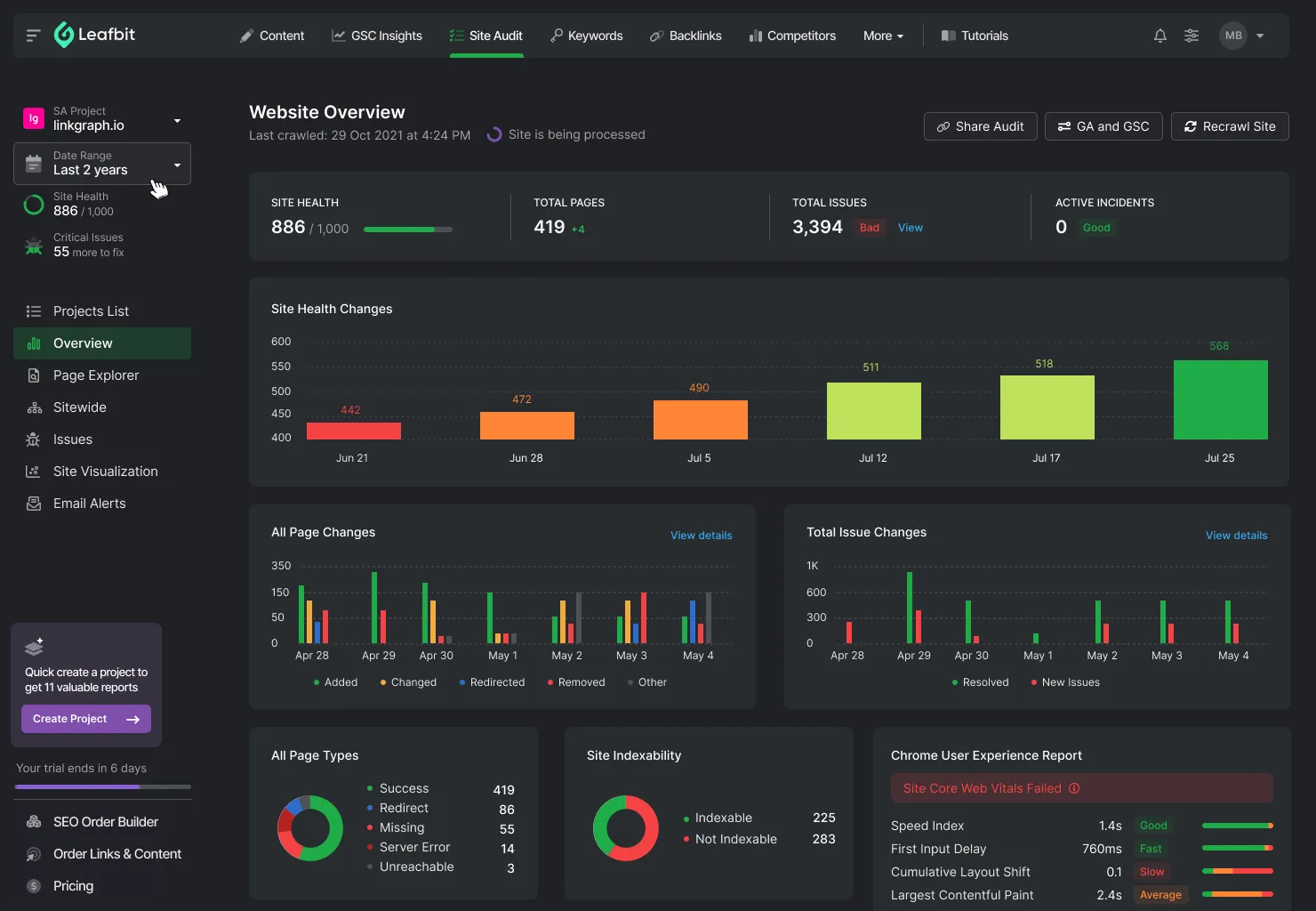Open the Date Range dropdown
The image size is (1316, 911).
101,164
